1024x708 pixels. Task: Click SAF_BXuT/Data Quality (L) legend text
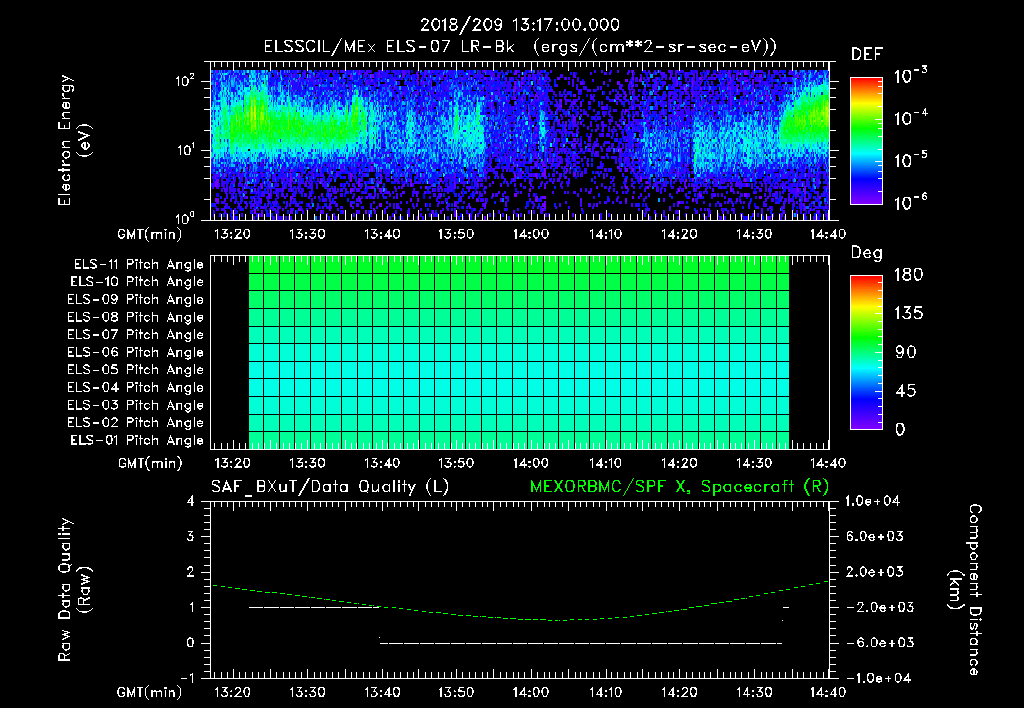330,487
